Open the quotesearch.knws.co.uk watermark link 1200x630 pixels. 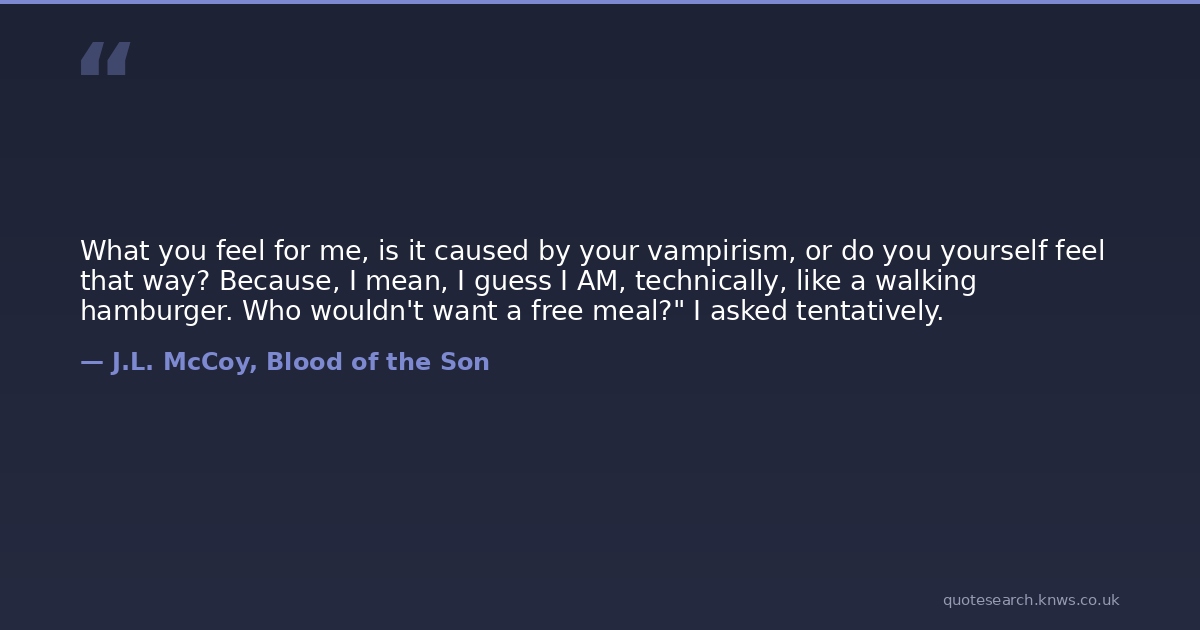tap(1031, 600)
